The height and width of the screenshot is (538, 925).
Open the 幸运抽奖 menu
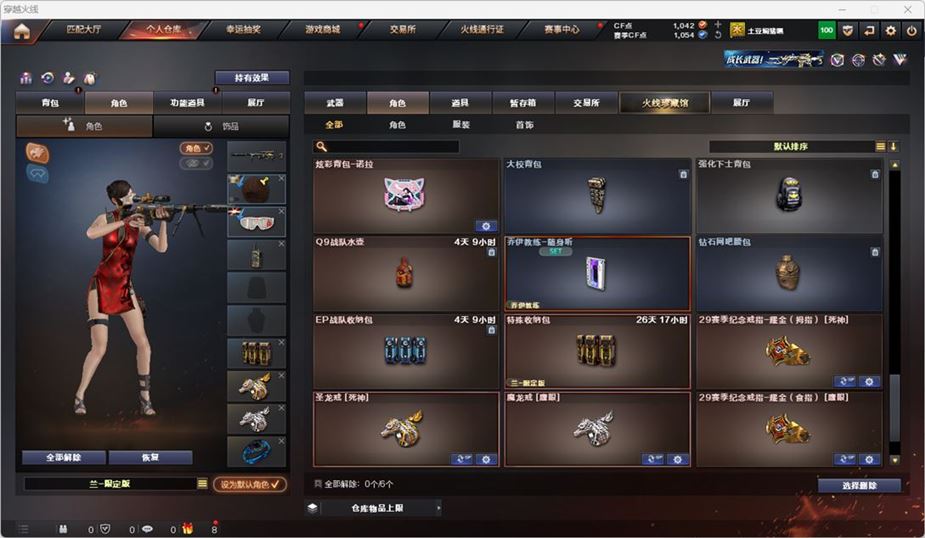(x=243, y=29)
